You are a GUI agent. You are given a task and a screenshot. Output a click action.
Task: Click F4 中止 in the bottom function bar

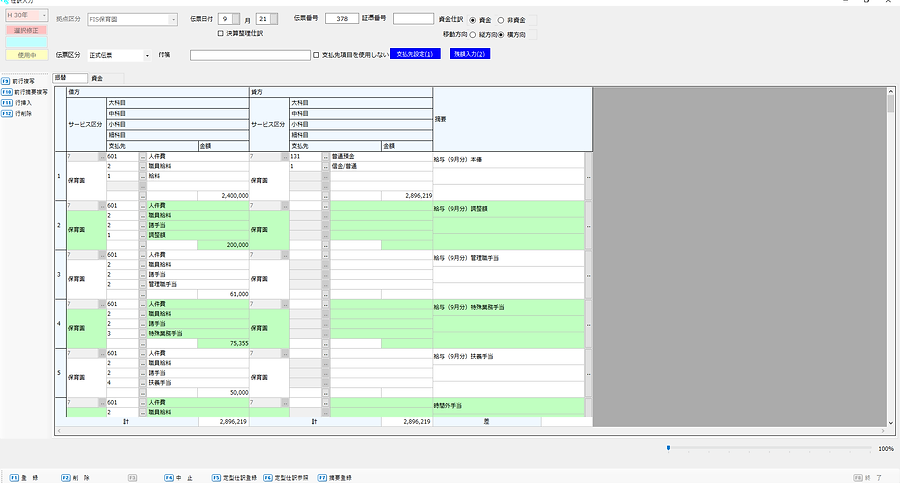[179, 478]
